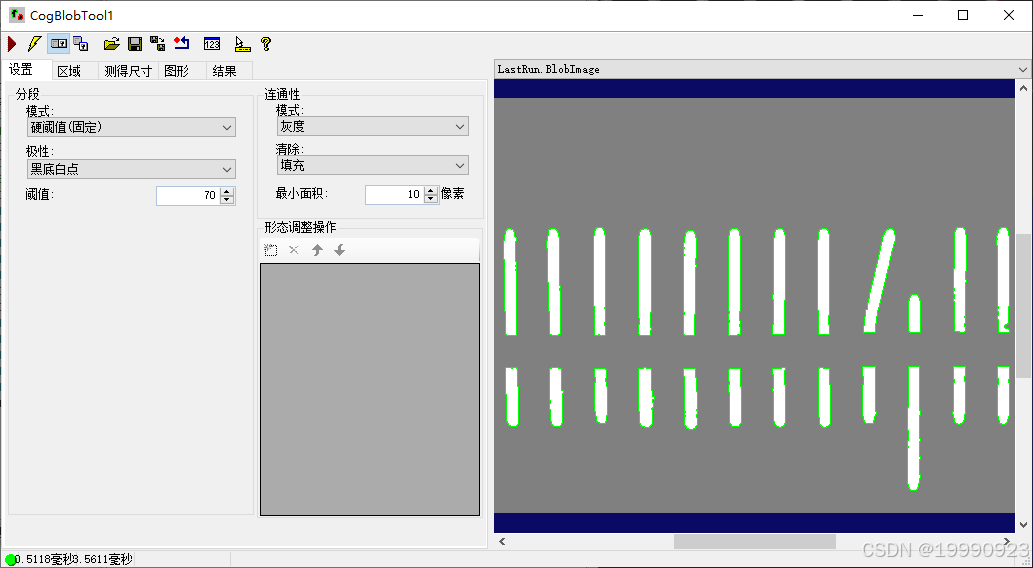
Task: Open the floating tool display icon
Action: point(81,44)
